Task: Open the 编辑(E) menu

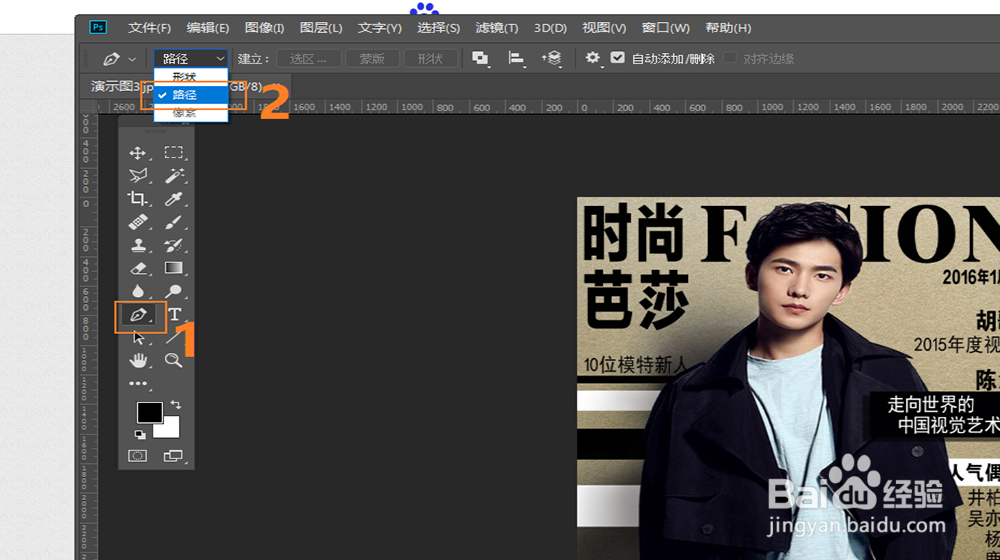Action: pos(207,27)
